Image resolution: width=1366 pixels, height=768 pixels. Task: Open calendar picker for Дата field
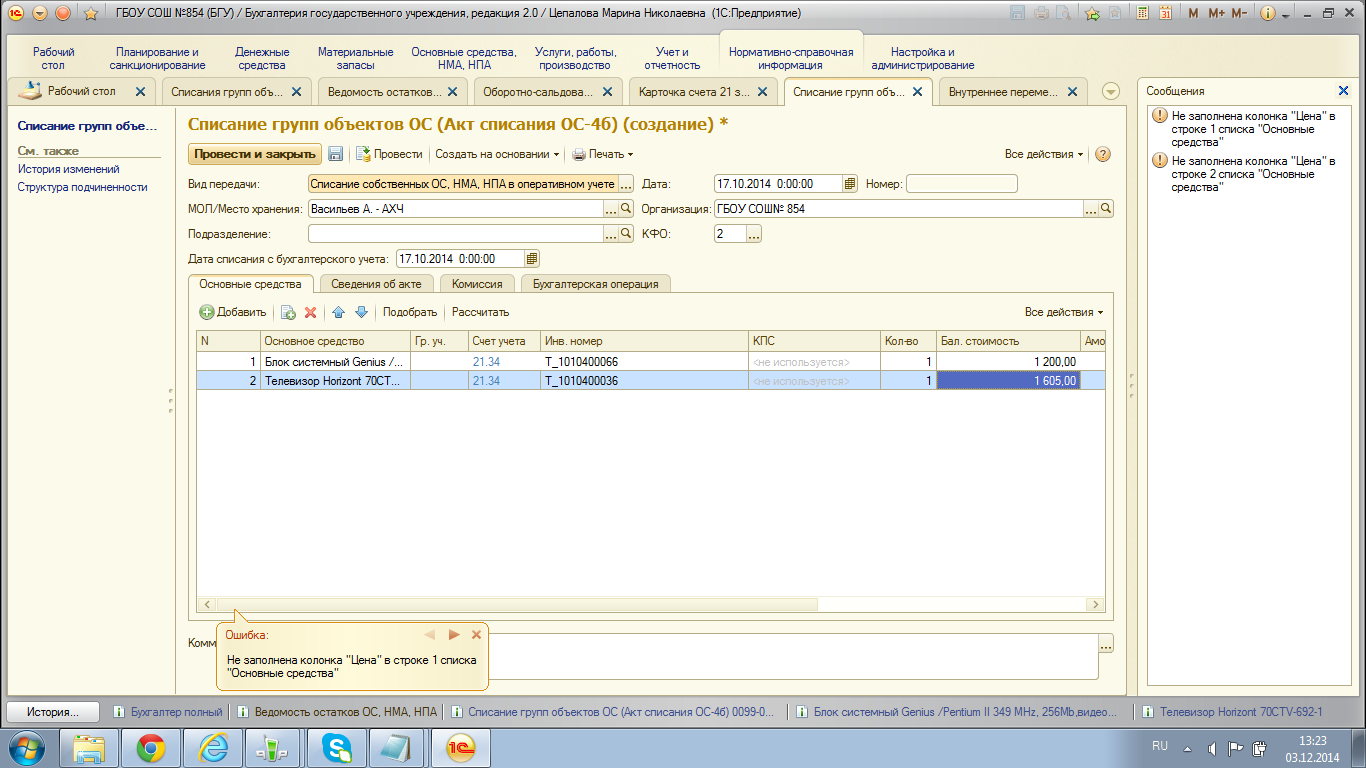850,184
